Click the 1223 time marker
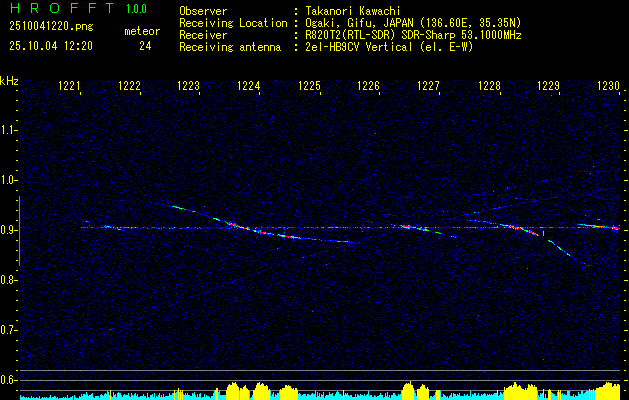The height and width of the screenshot is (400, 629). coord(189,86)
